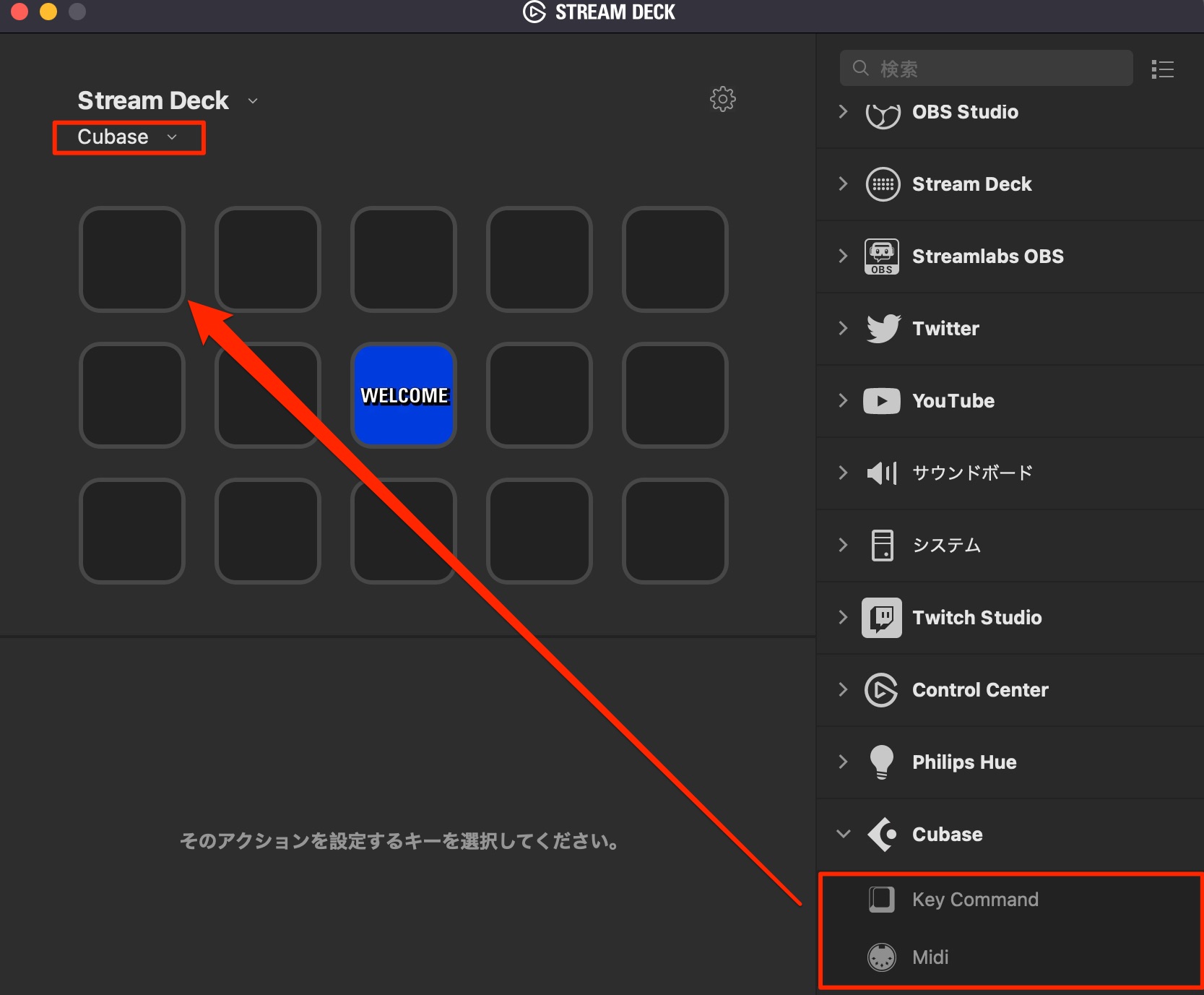Click the Twitter bird icon
The width and height of the screenshot is (1204, 995).
tap(883, 329)
